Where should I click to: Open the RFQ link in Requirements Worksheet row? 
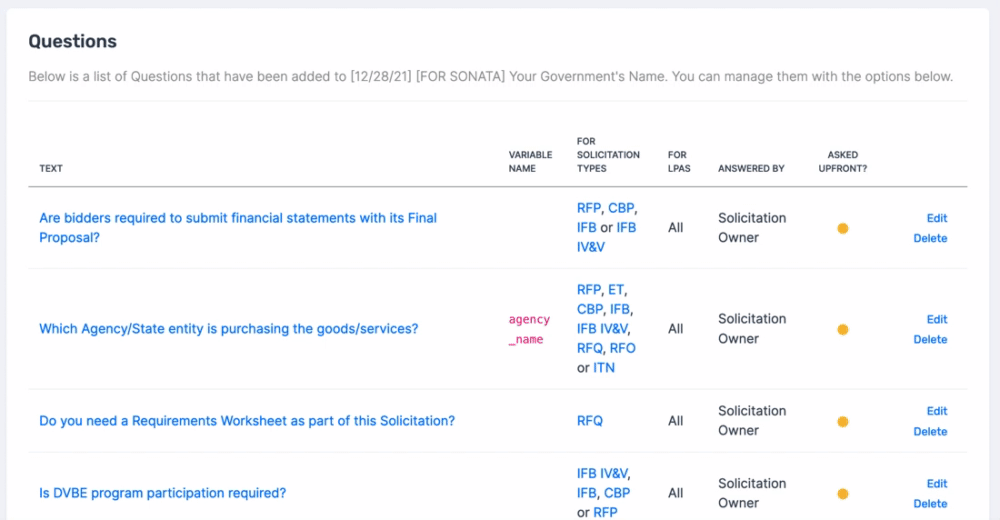tap(589, 421)
